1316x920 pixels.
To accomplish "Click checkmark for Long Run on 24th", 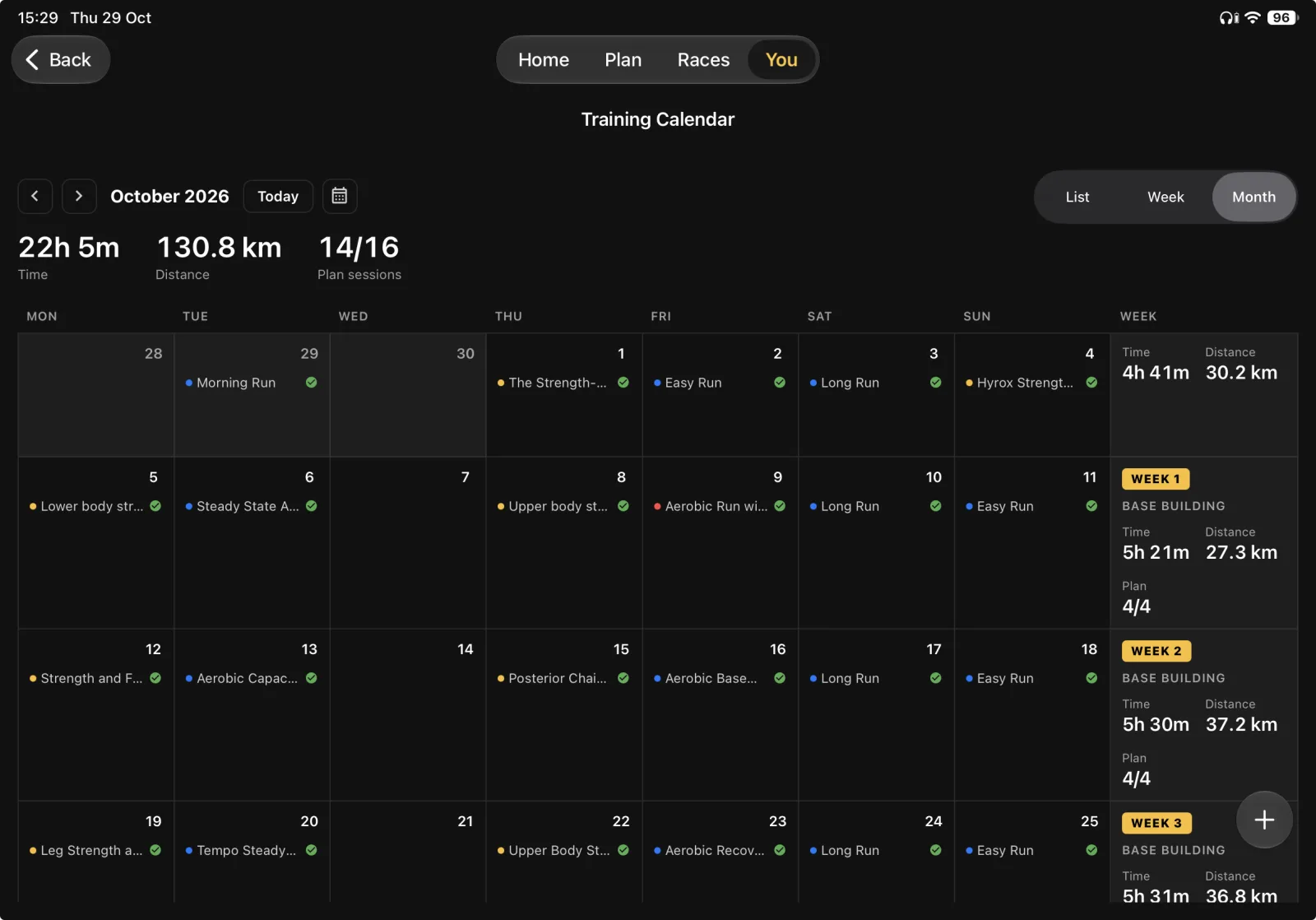I will click(x=935, y=850).
